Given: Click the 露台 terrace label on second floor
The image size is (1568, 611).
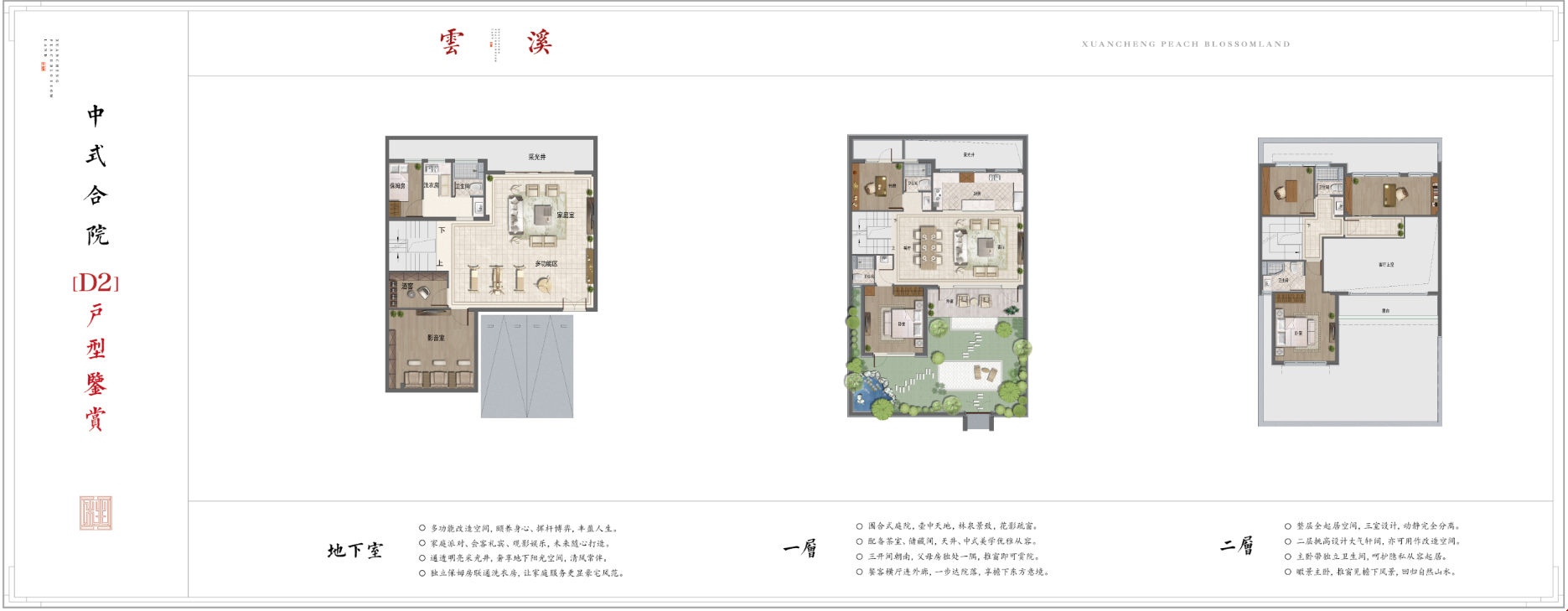Looking at the screenshot, I should coord(1386,310).
